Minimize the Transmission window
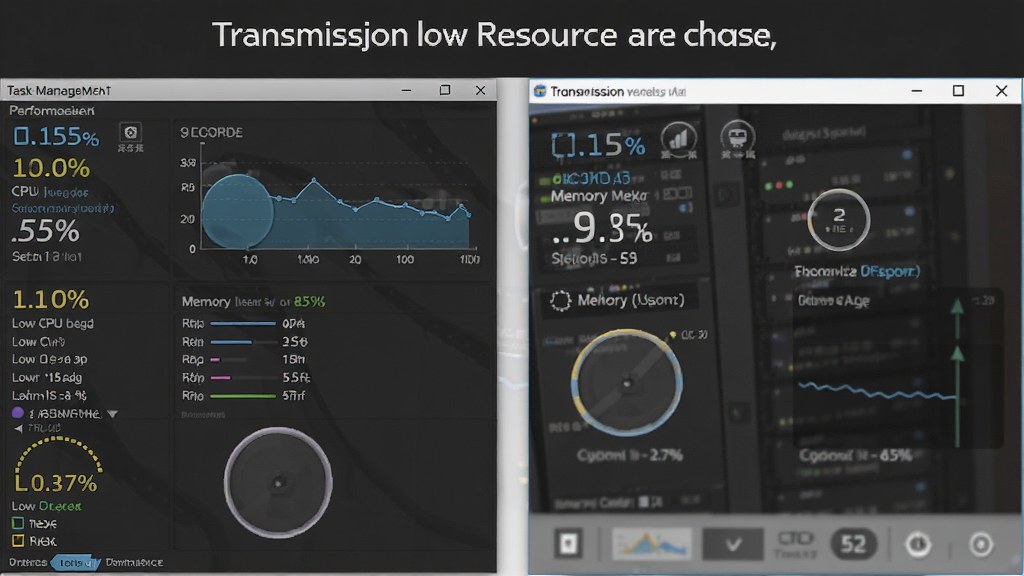The width and height of the screenshot is (1024, 576). click(x=916, y=91)
